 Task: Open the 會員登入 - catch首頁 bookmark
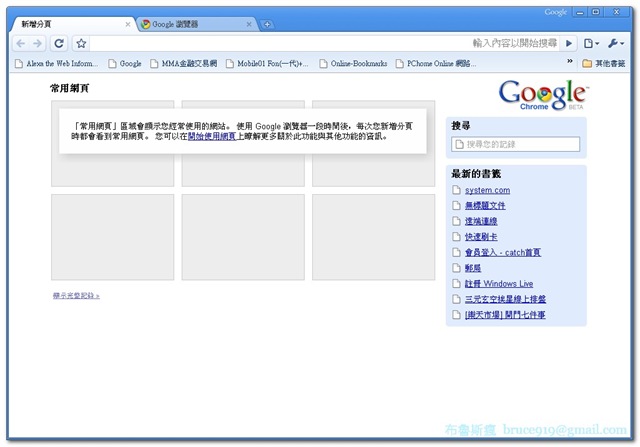[503, 252]
